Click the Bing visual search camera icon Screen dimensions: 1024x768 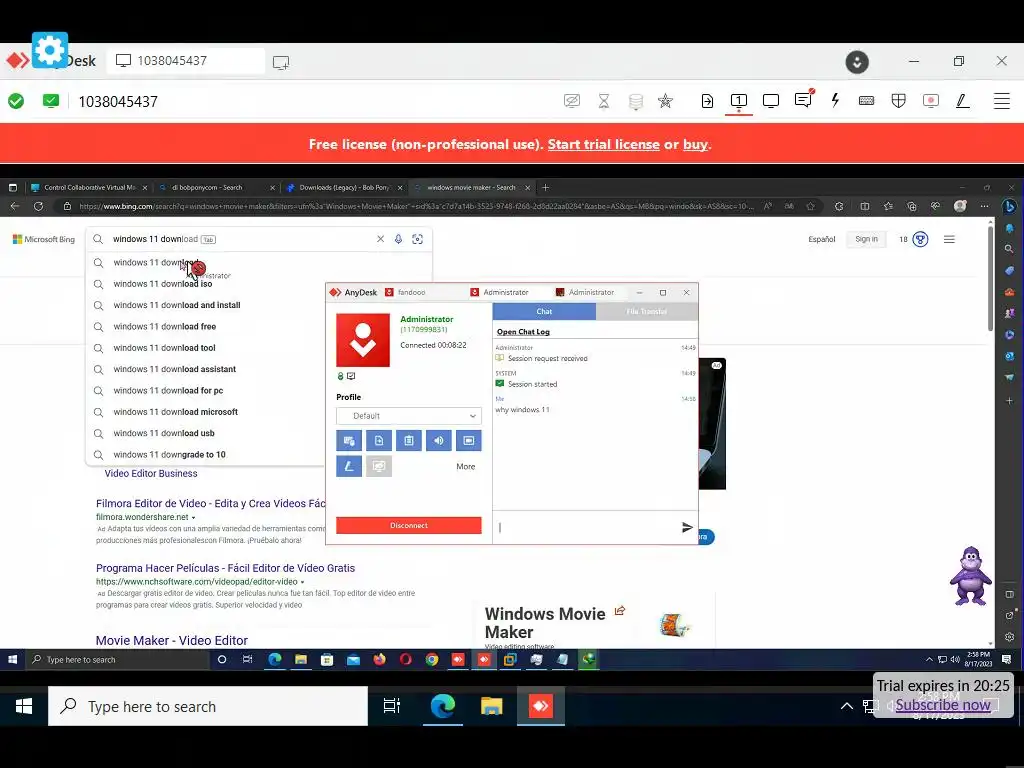point(417,239)
